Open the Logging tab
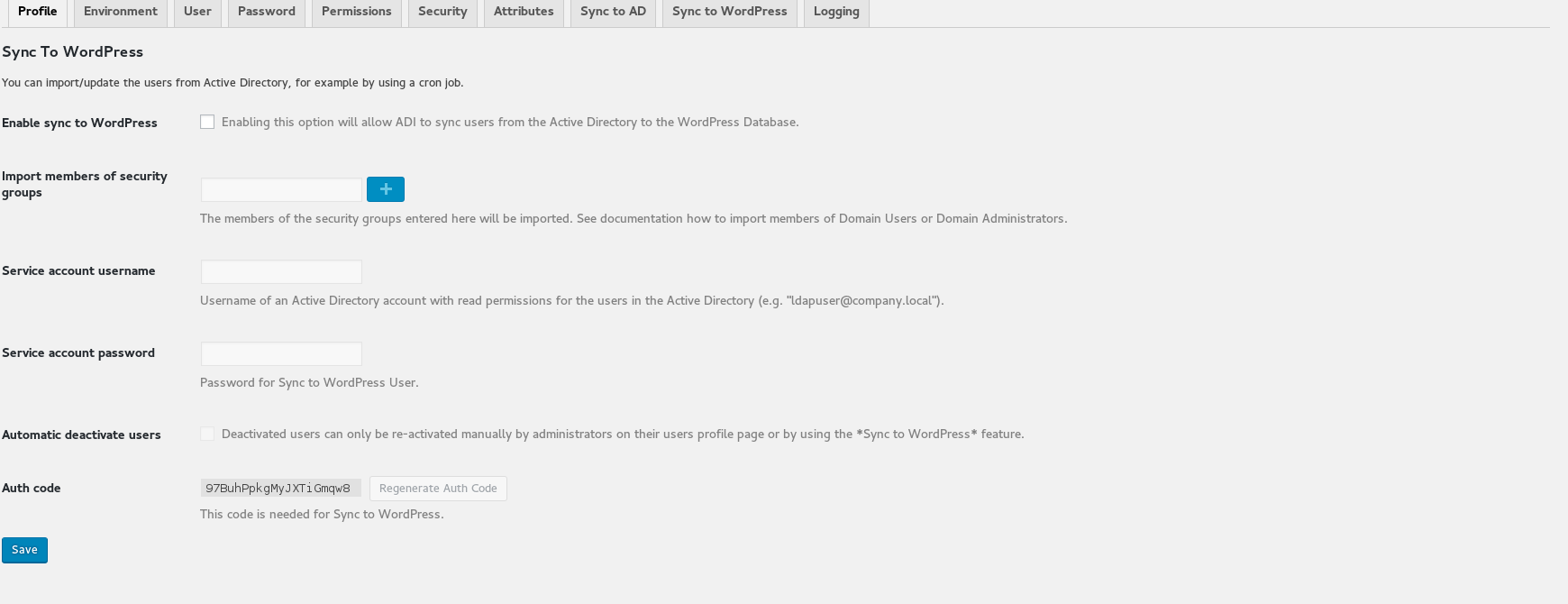 click(836, 12)
